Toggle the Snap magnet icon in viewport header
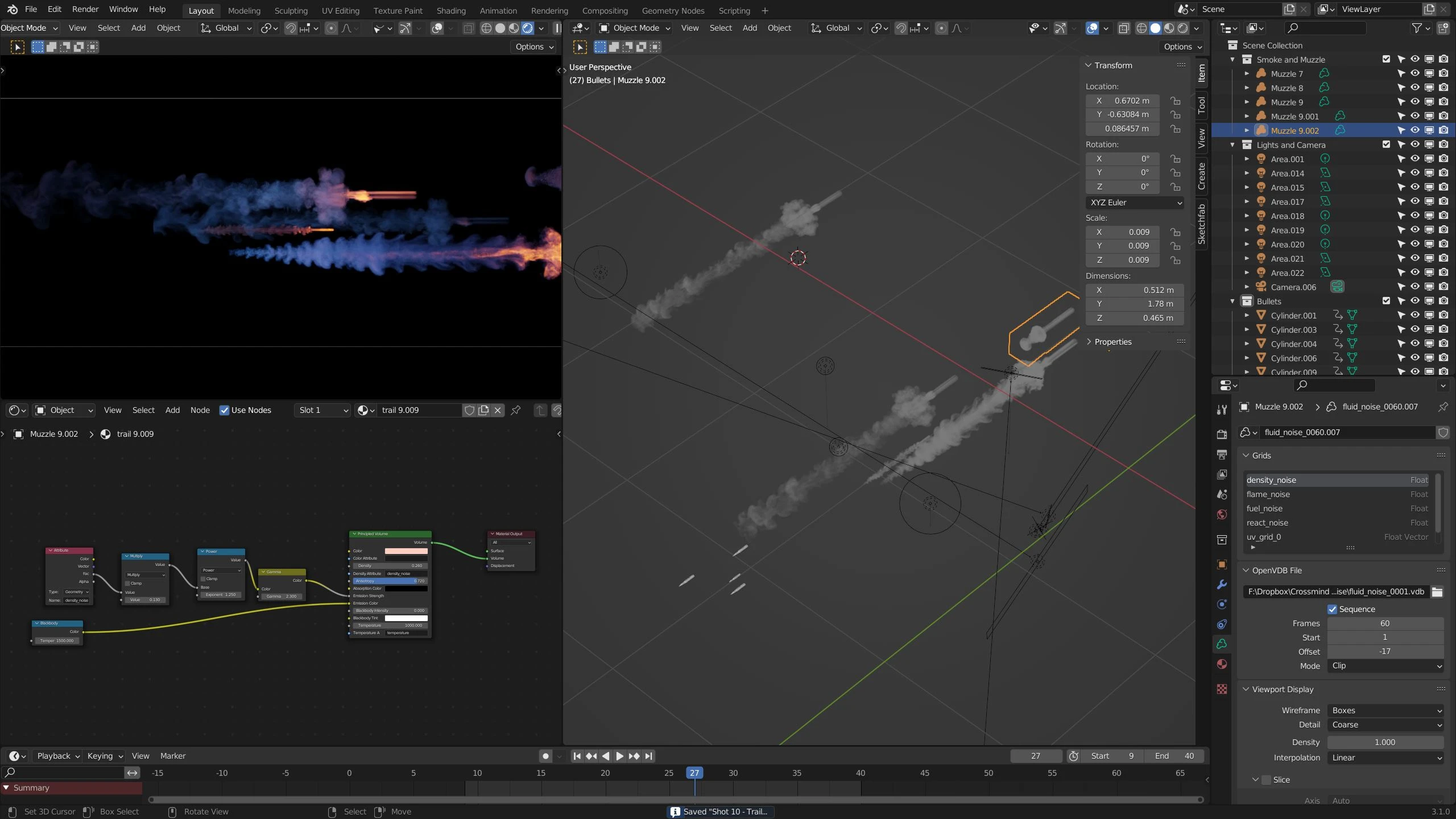 (900, 28)
